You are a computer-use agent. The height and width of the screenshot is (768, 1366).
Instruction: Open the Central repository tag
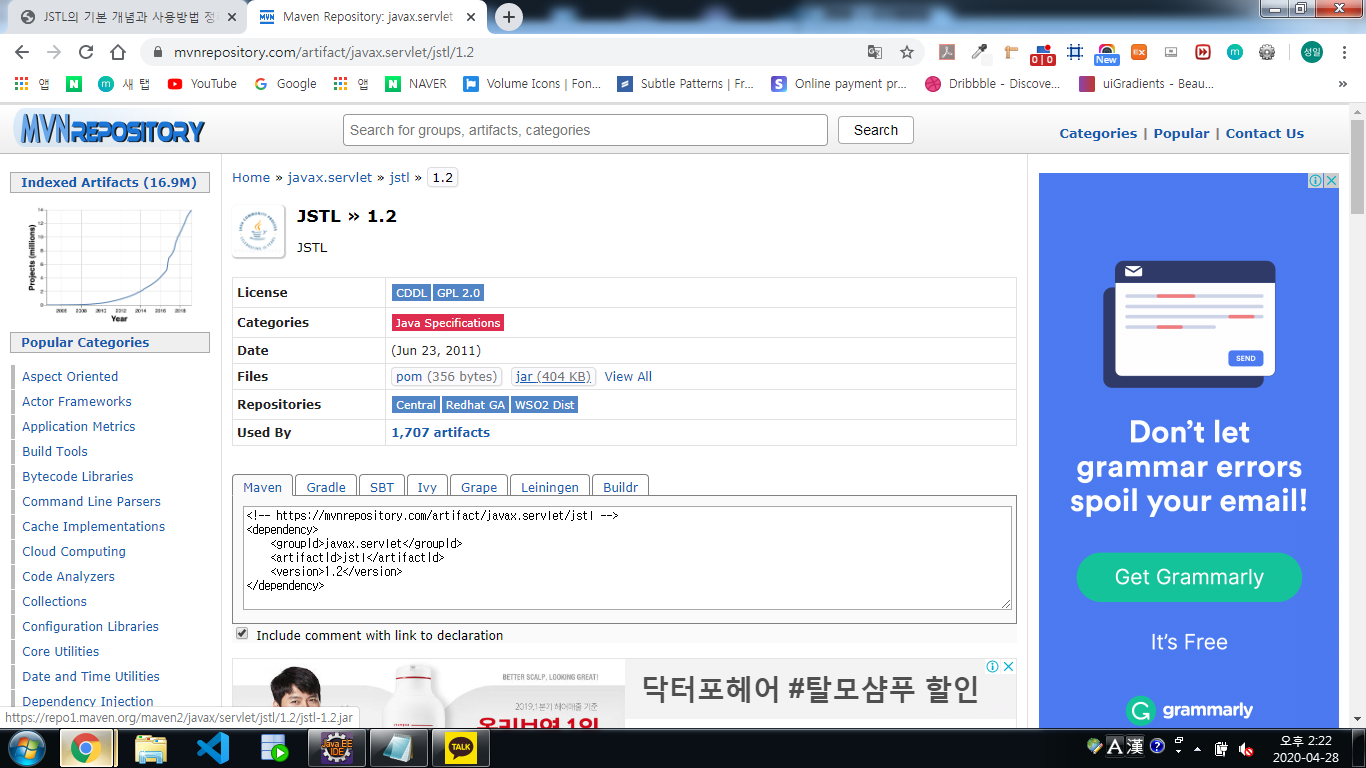pos(416,405)
